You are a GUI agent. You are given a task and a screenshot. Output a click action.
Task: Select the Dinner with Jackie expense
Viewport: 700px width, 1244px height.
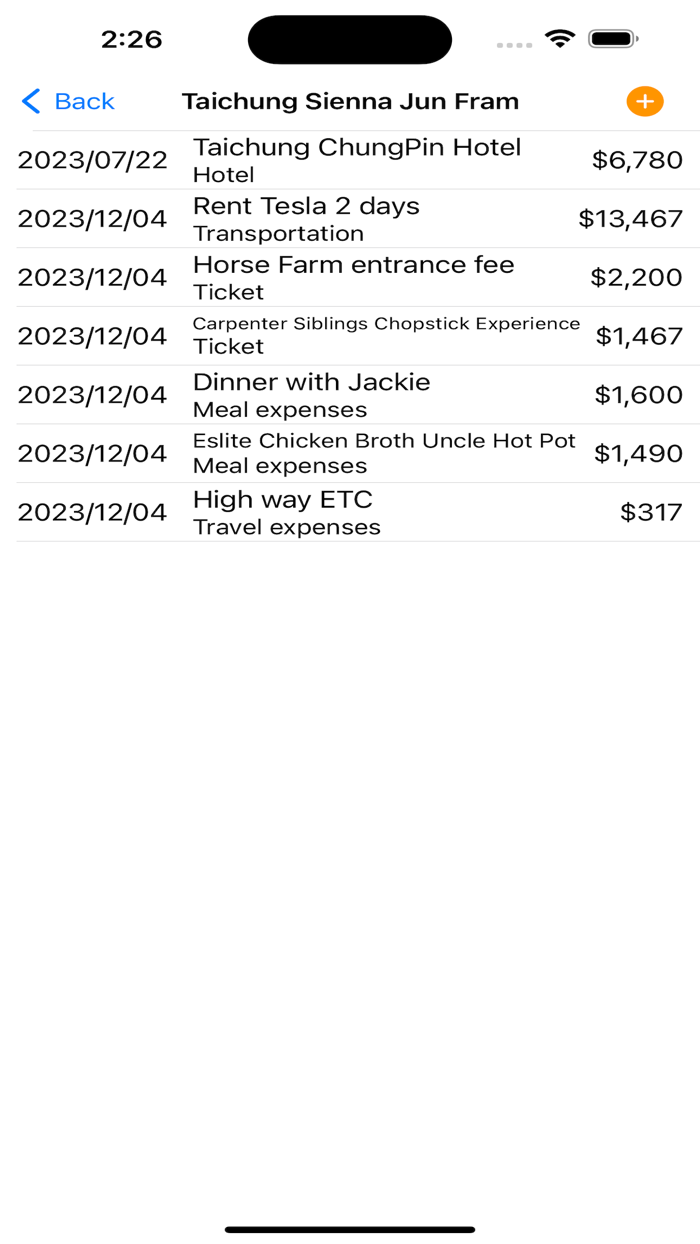(350, 394)
